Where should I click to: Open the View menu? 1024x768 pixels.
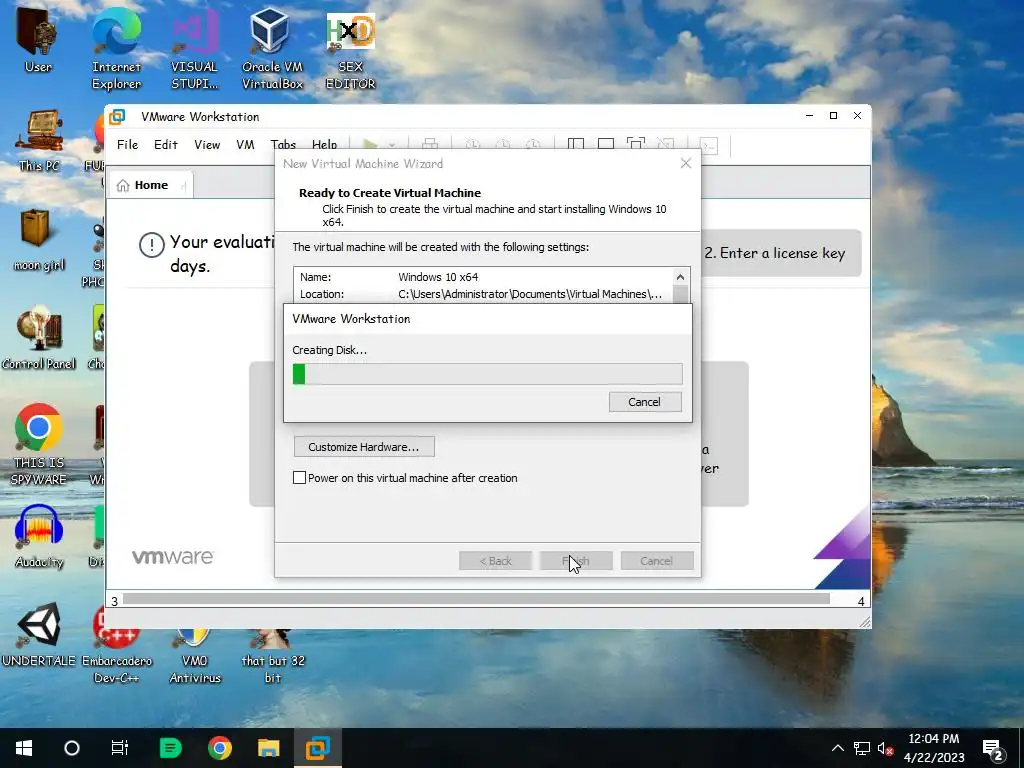click(206, 144)
